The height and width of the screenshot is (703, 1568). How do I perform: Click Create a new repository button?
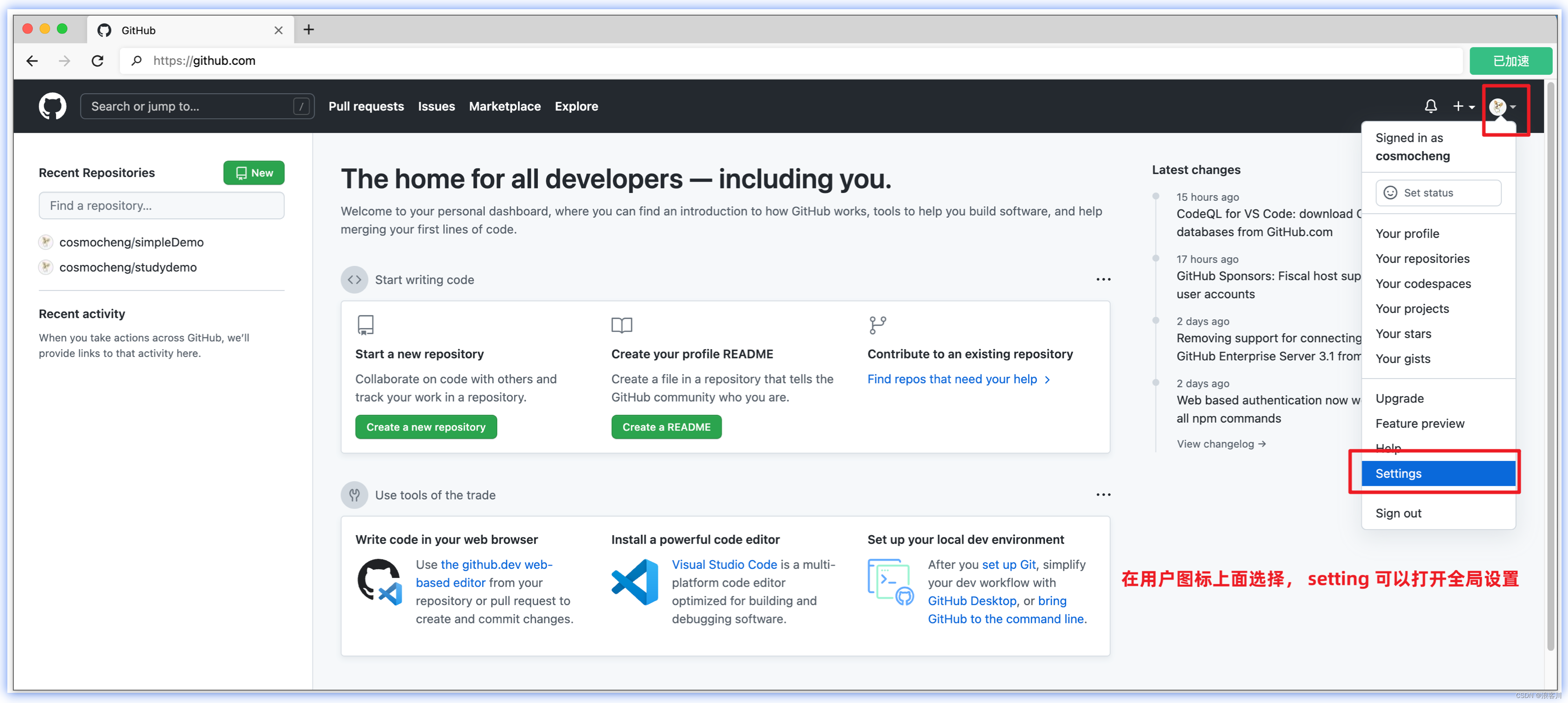(x=426, y=427)
